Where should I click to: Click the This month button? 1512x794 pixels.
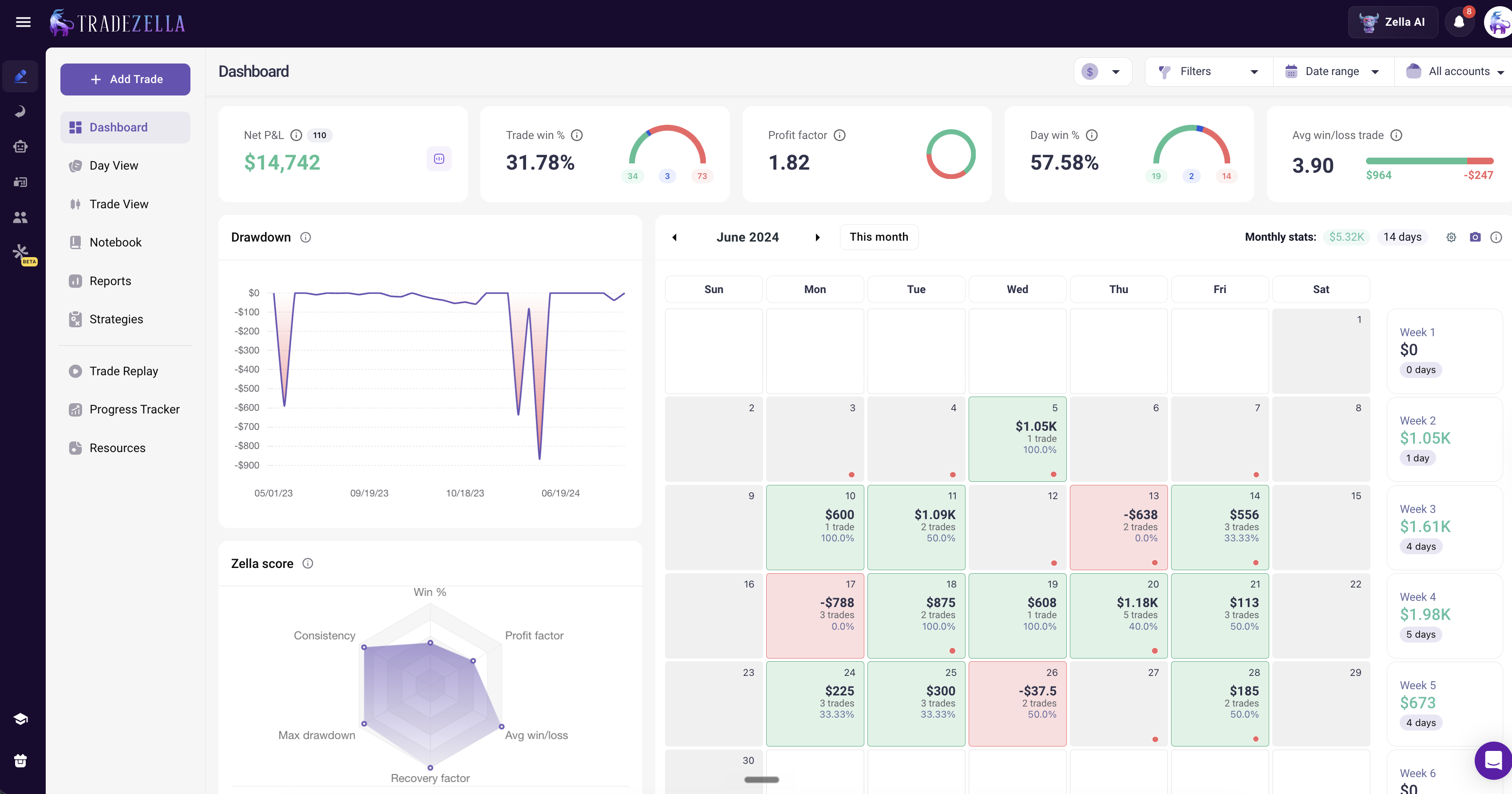pos(879,237)
